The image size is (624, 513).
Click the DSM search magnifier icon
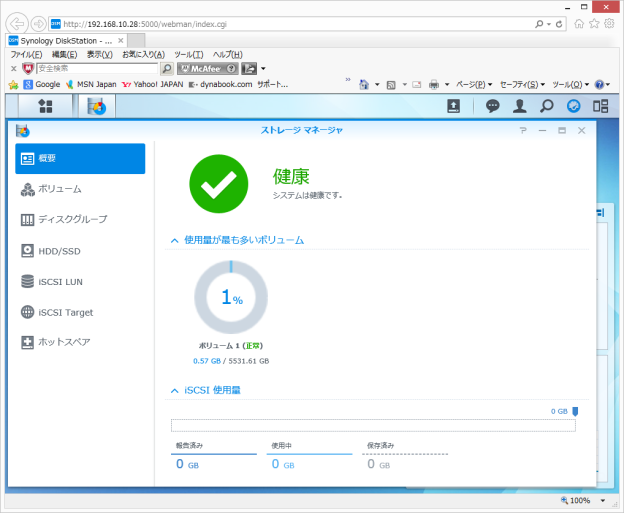coord(546,106)
